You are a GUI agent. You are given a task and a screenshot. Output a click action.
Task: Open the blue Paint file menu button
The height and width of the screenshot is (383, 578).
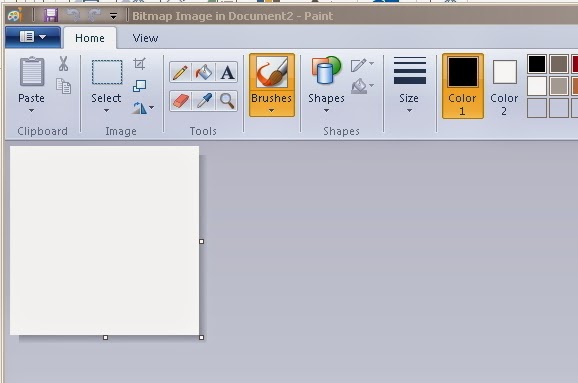pyautogui.click(x=33, y=37)
